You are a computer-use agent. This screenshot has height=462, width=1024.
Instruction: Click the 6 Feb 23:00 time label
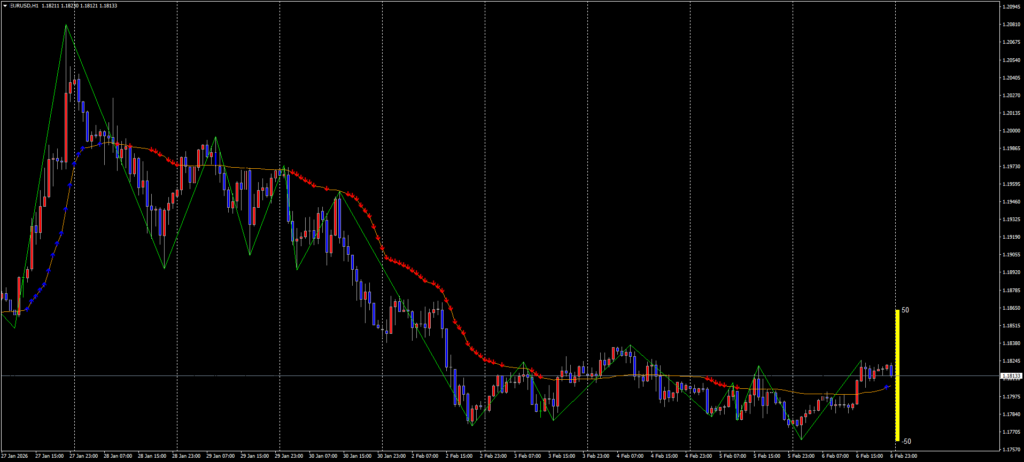905,455
